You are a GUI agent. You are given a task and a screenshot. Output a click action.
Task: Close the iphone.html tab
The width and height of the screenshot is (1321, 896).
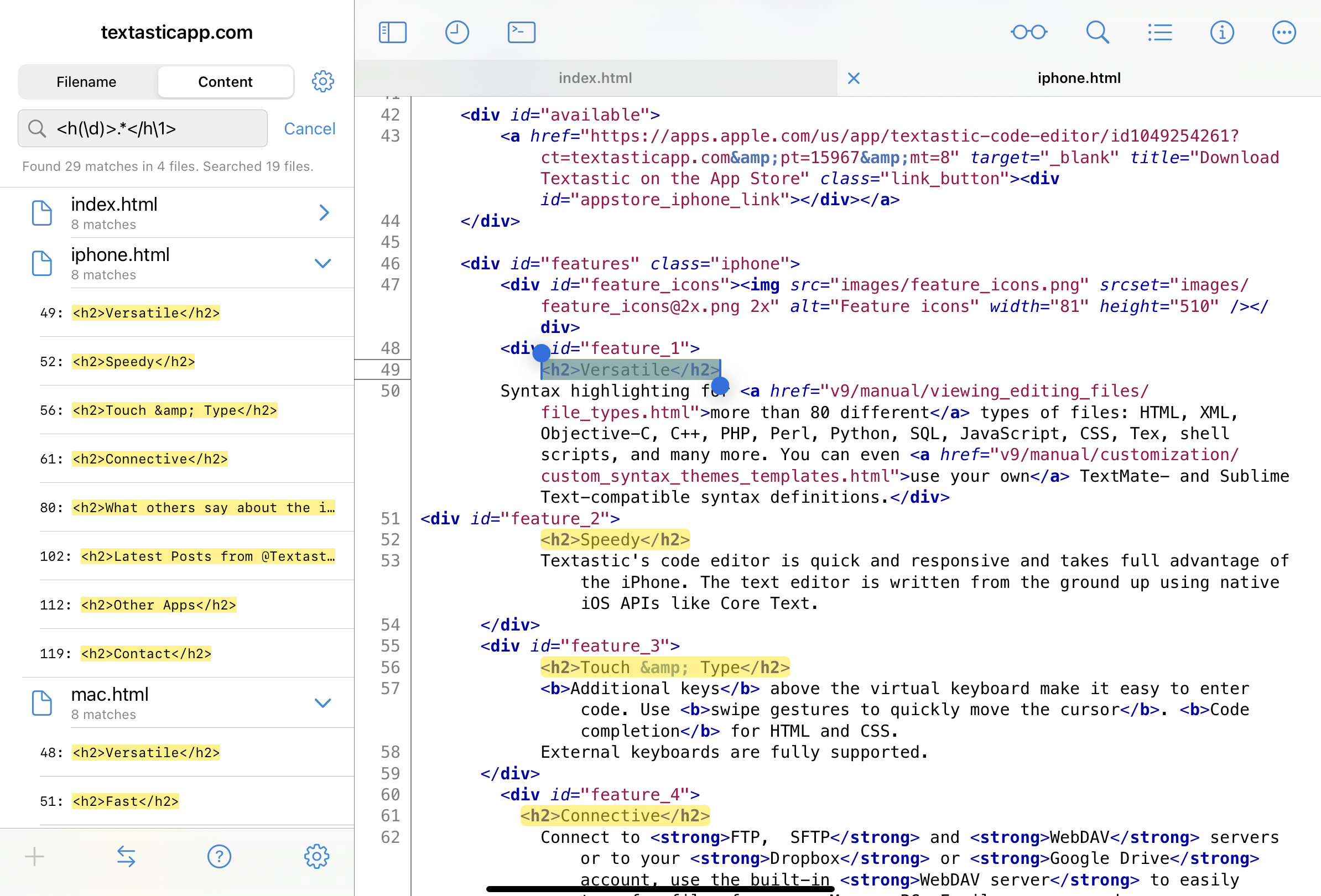point(853,79)
